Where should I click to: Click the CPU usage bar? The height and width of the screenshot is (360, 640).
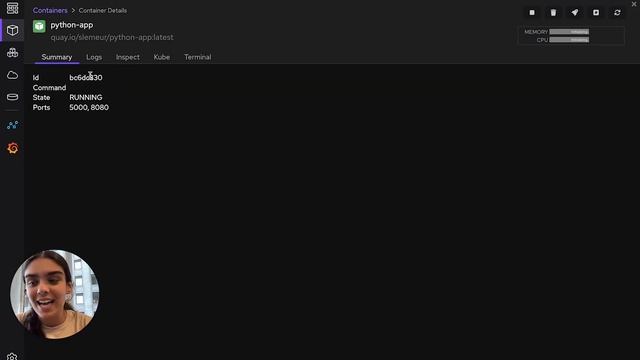pyautogui.click(x=569, y=40)
